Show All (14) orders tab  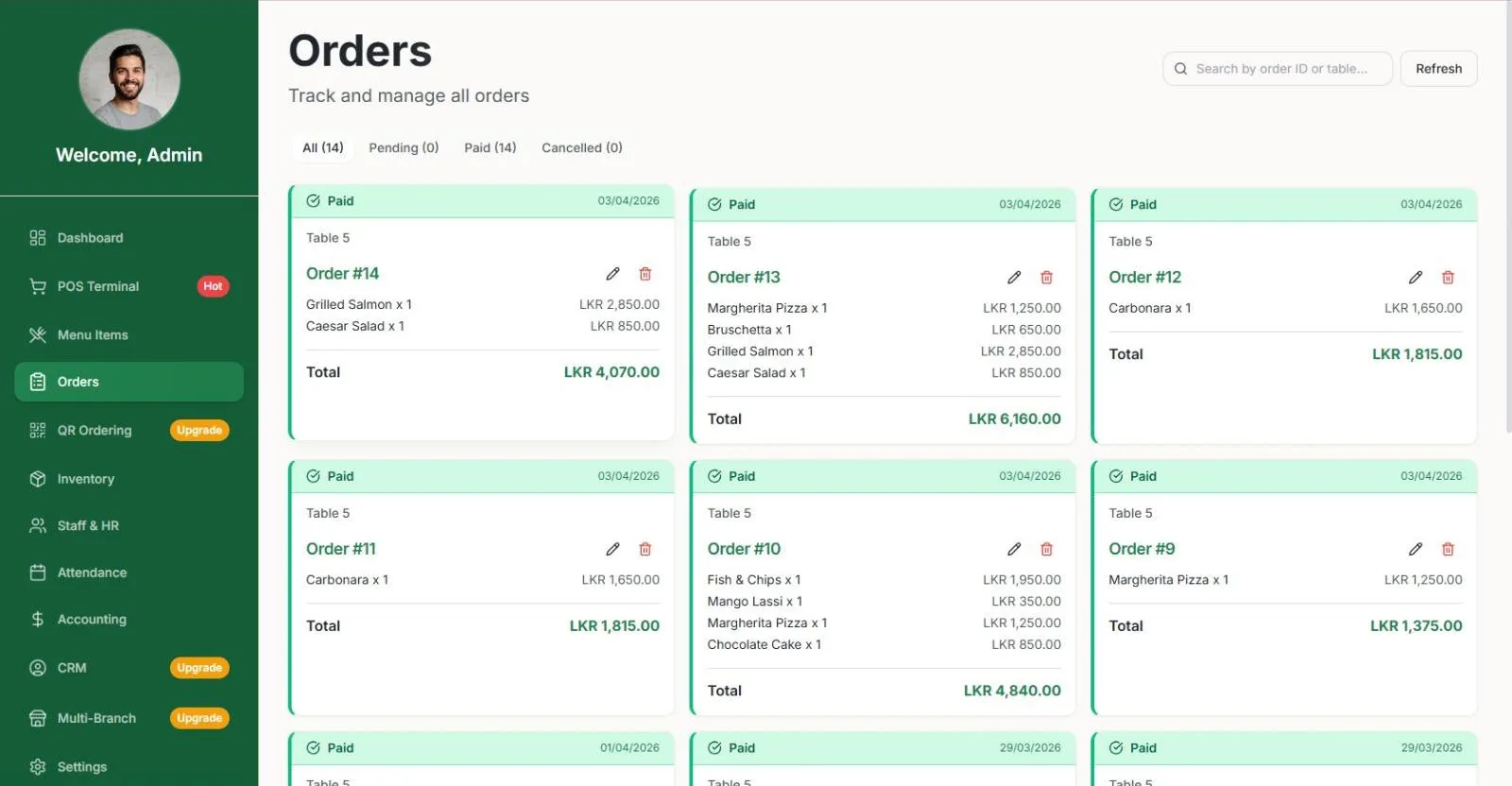pos(323,148)
